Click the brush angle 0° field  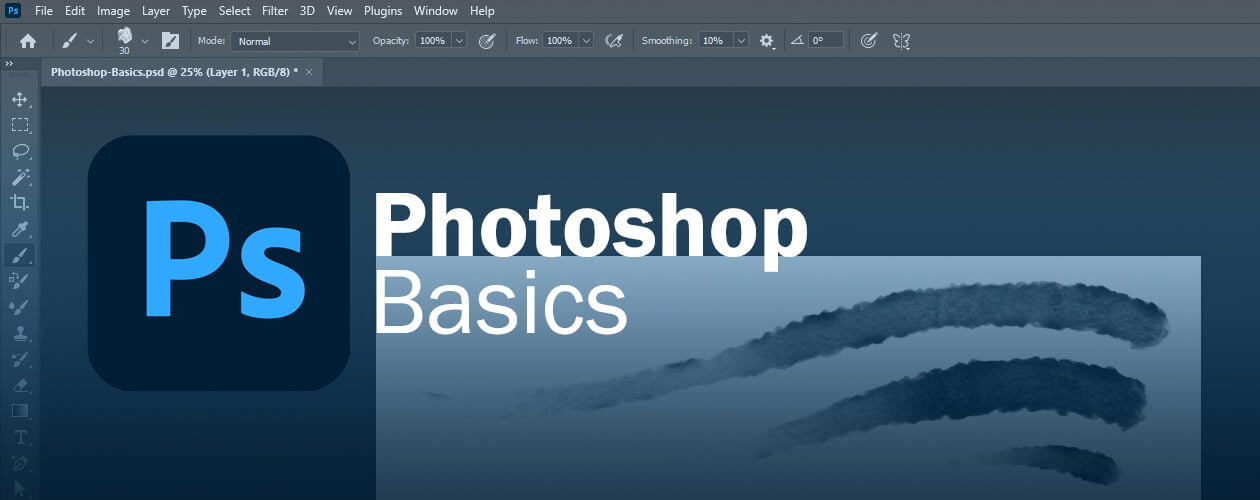825,41
